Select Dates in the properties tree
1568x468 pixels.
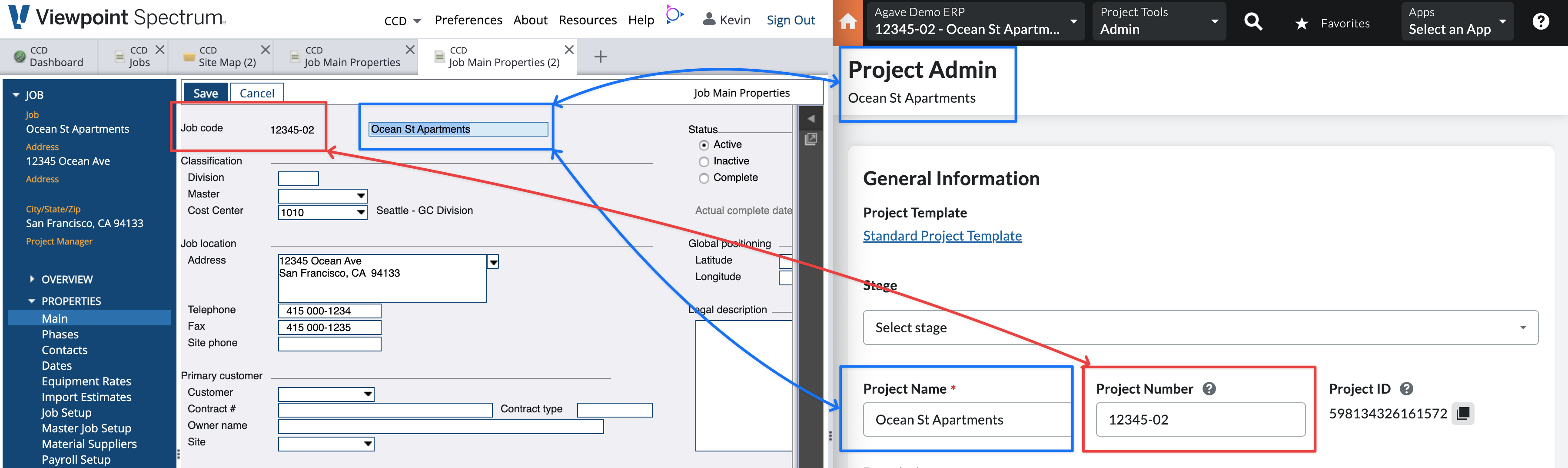click(x=56, y=366)
